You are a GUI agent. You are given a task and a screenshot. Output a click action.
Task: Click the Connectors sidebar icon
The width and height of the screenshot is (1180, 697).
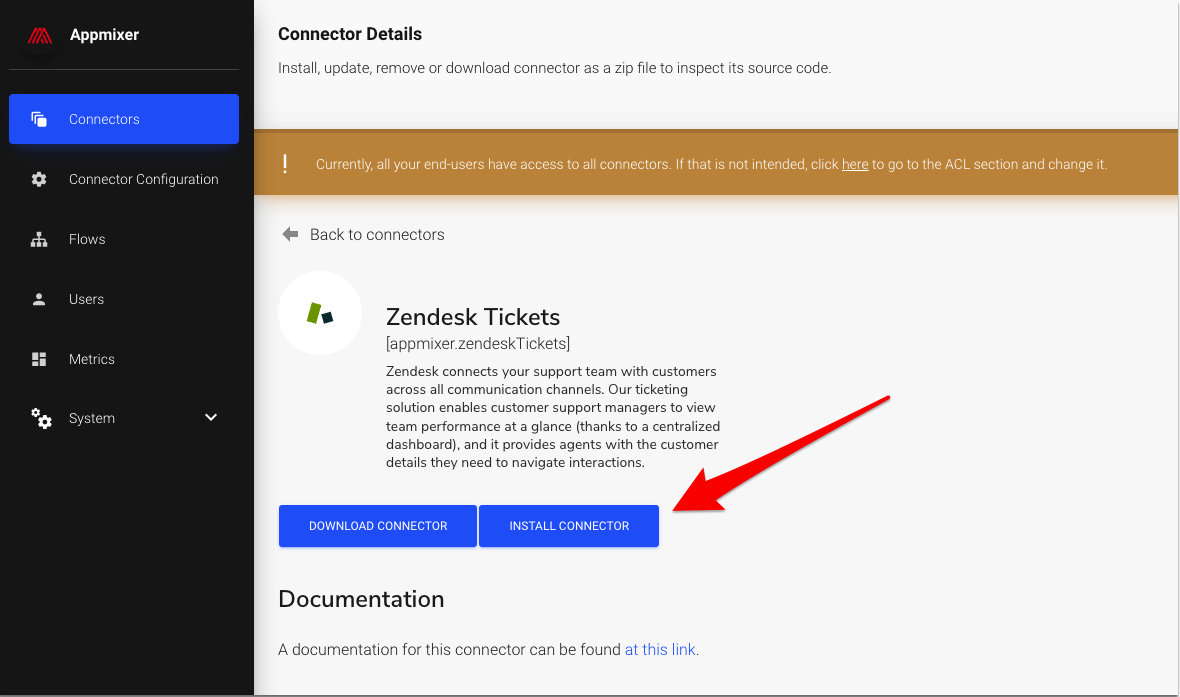(x=39, y=119)
